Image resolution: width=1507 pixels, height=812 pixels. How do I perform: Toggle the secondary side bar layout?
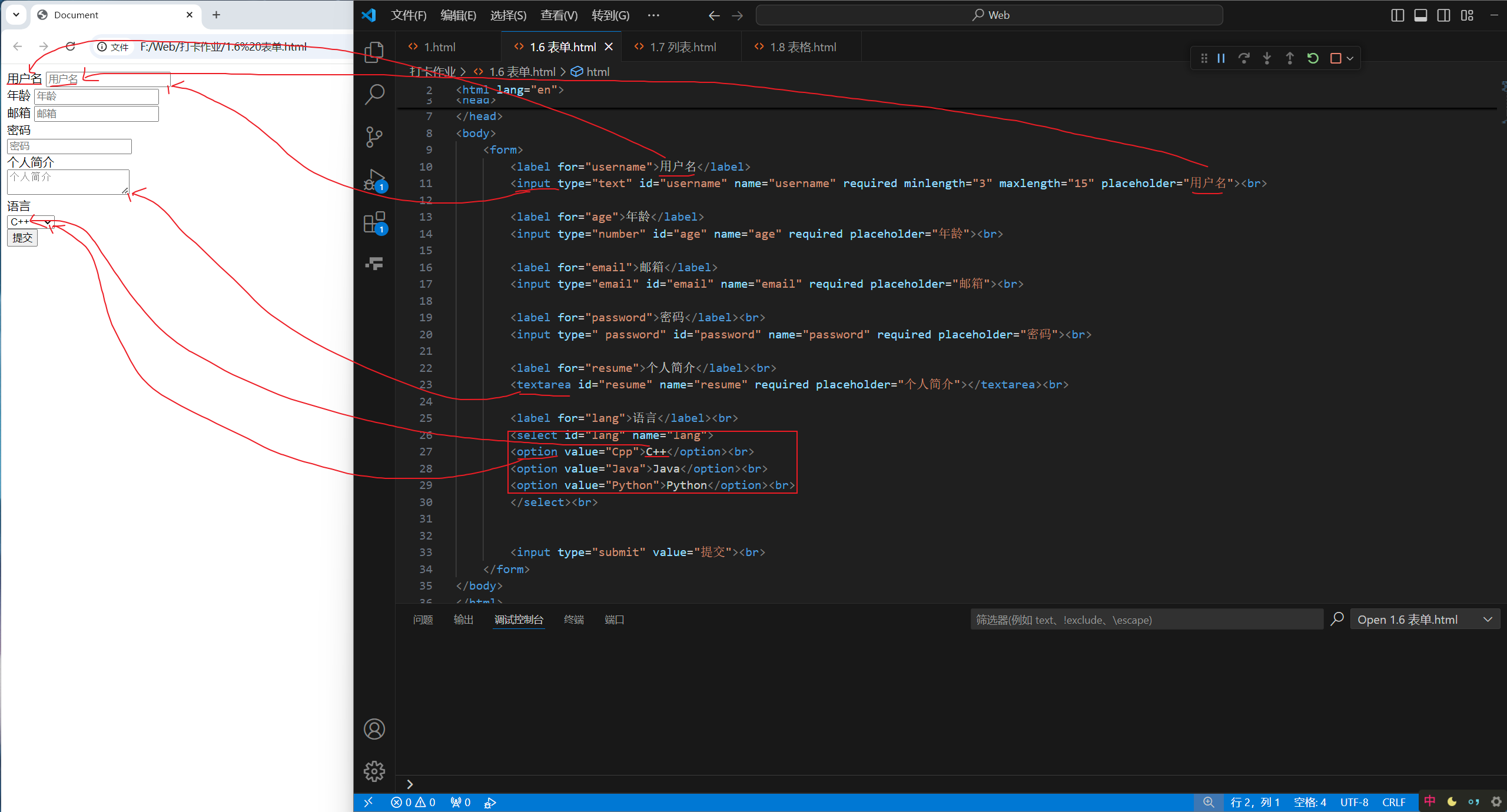(x=1443, y=15)
